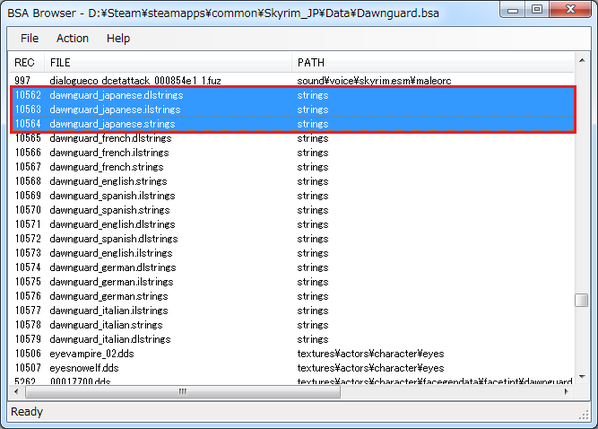The height and width of the screenshot is (429, 598).
Task: Sort list by REC column header
Action: 26,62
